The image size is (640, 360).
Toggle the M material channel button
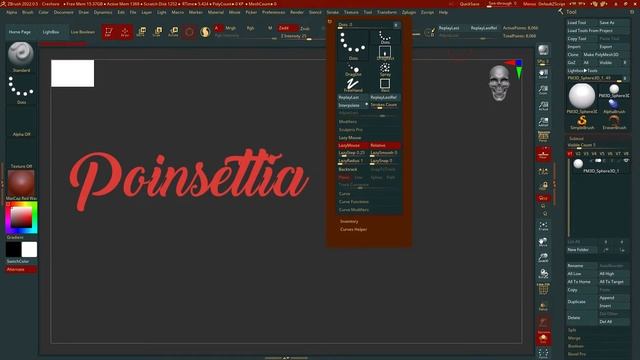(270, 28)
